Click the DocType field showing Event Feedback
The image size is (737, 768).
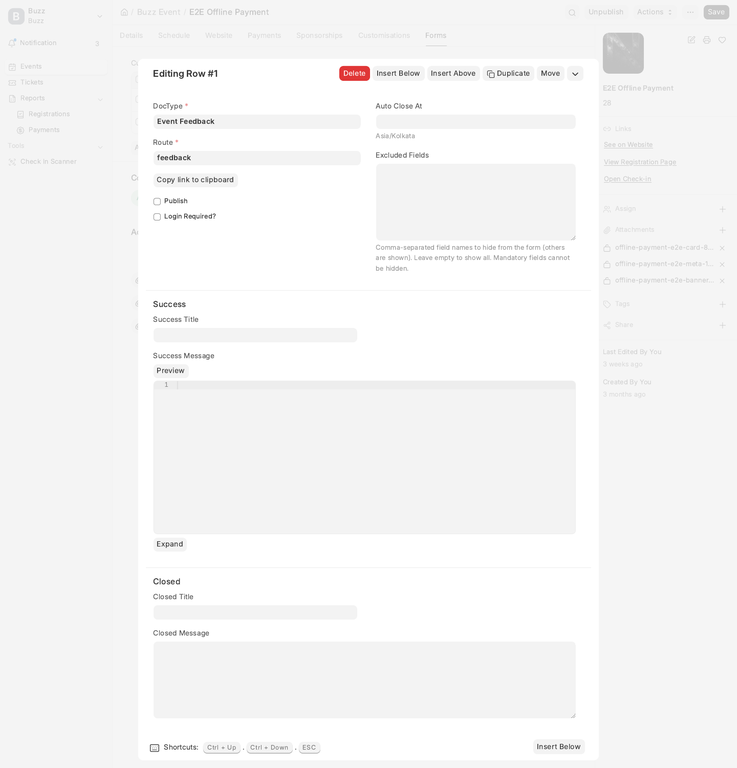pos(257,121)
